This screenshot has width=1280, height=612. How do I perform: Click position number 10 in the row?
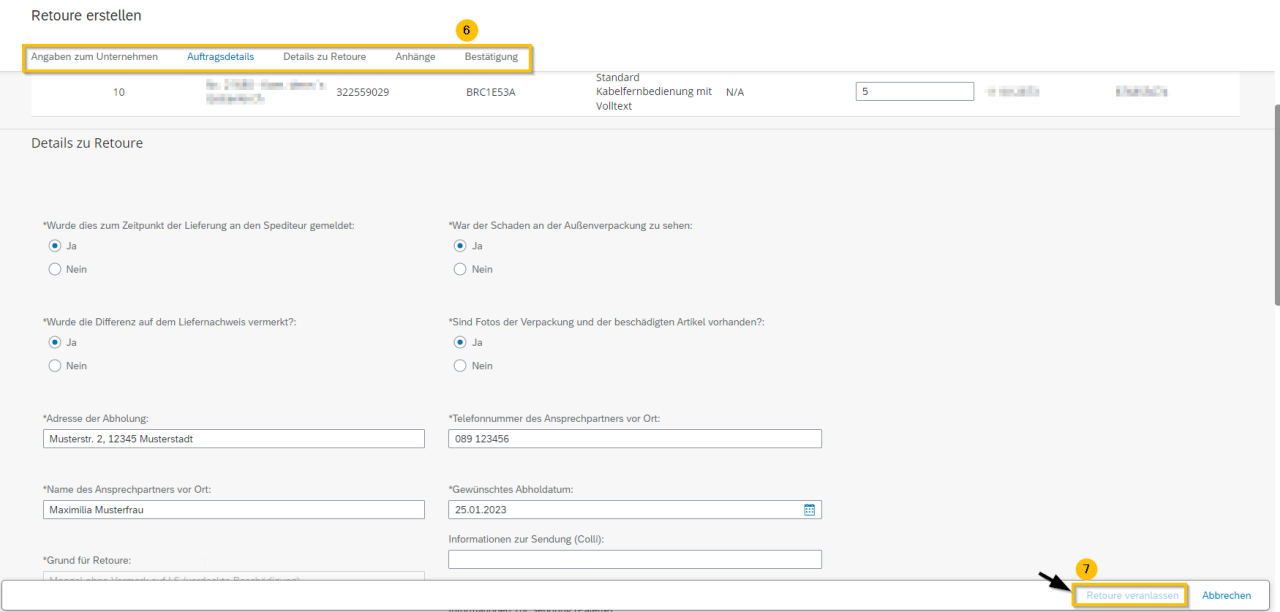(119, 92)
